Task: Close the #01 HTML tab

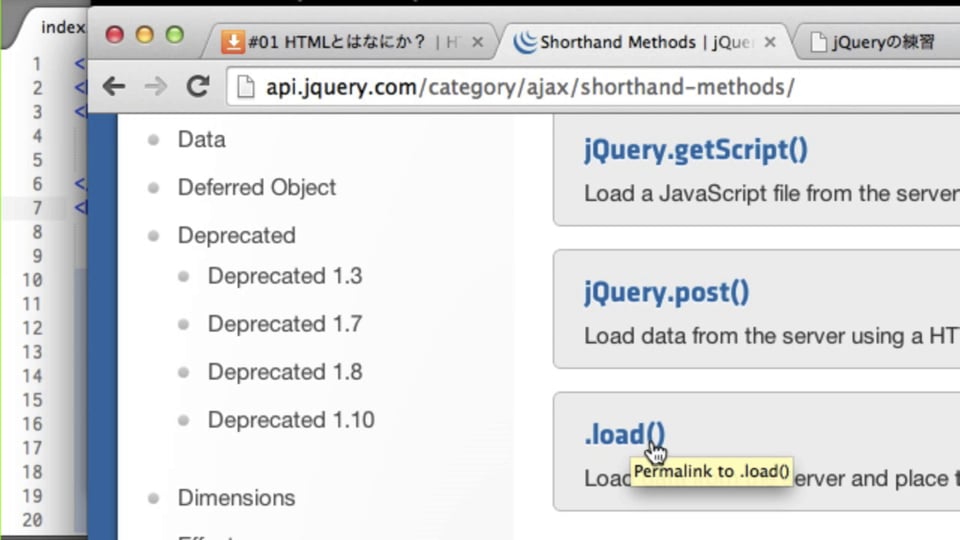Action: coord(478,42)
